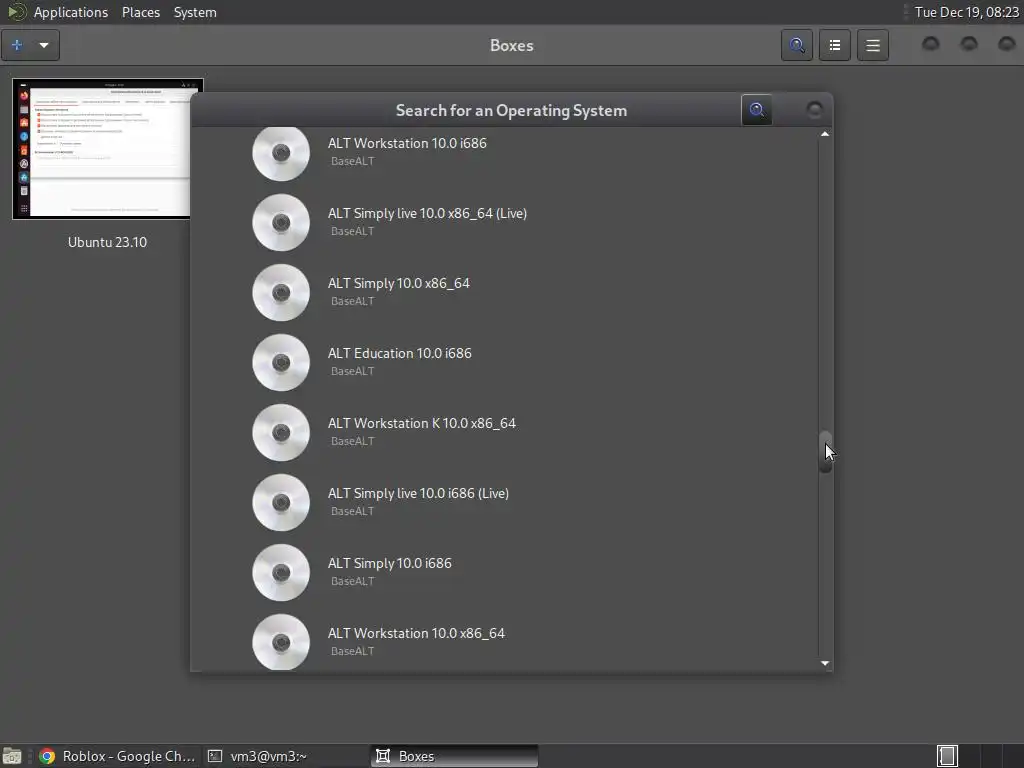1024x768 pixels.
Task: Click BaseALT under ALT Workstation K 10.0
Action: [353, 441]
